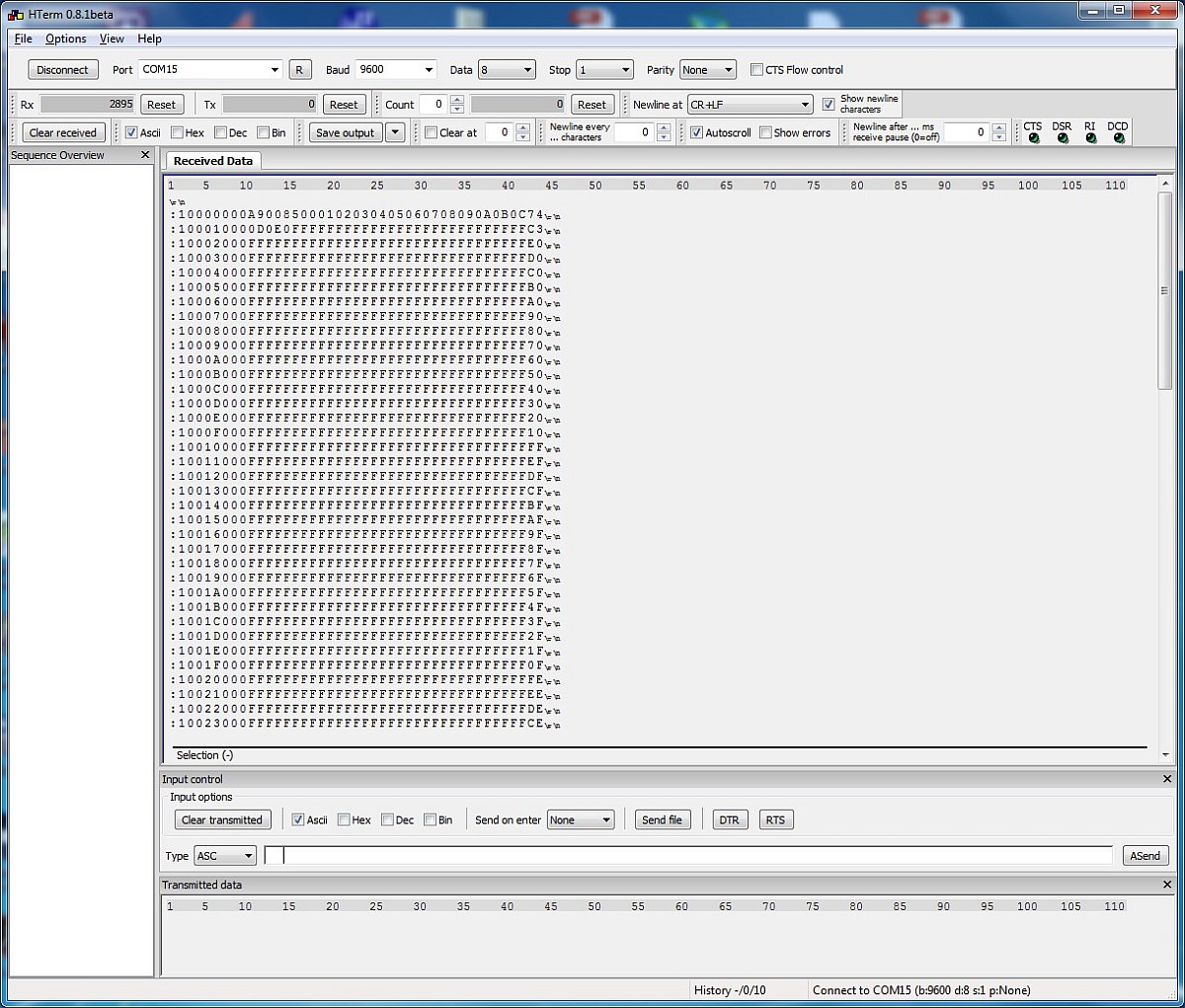Click the ASC text input field
Screen dimensions: 1185x1008
696,855
